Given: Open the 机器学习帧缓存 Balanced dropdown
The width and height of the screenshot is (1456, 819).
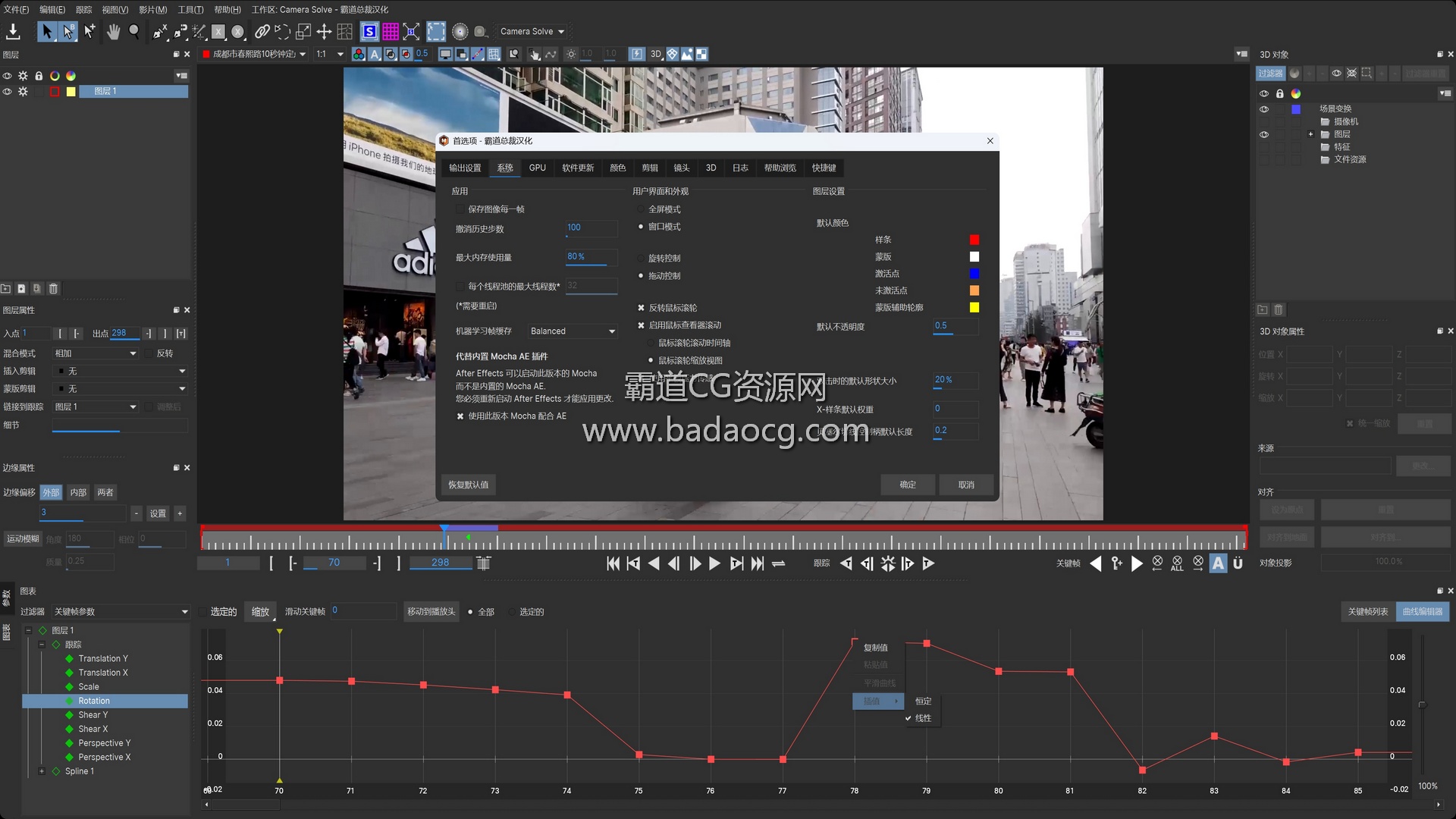Looking at the screenshot, I should (573, 331).
